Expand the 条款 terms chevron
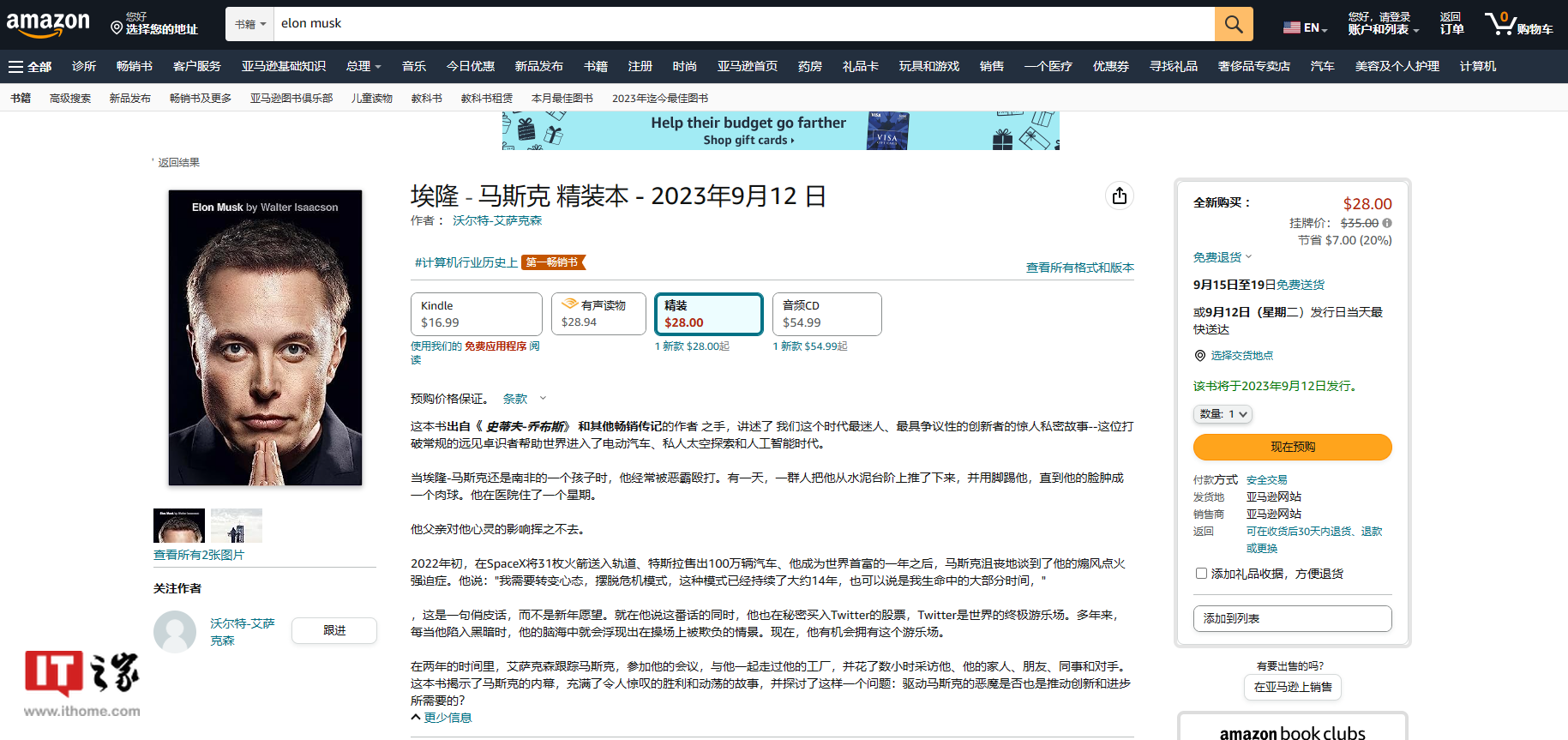 (x=543, y=398)
